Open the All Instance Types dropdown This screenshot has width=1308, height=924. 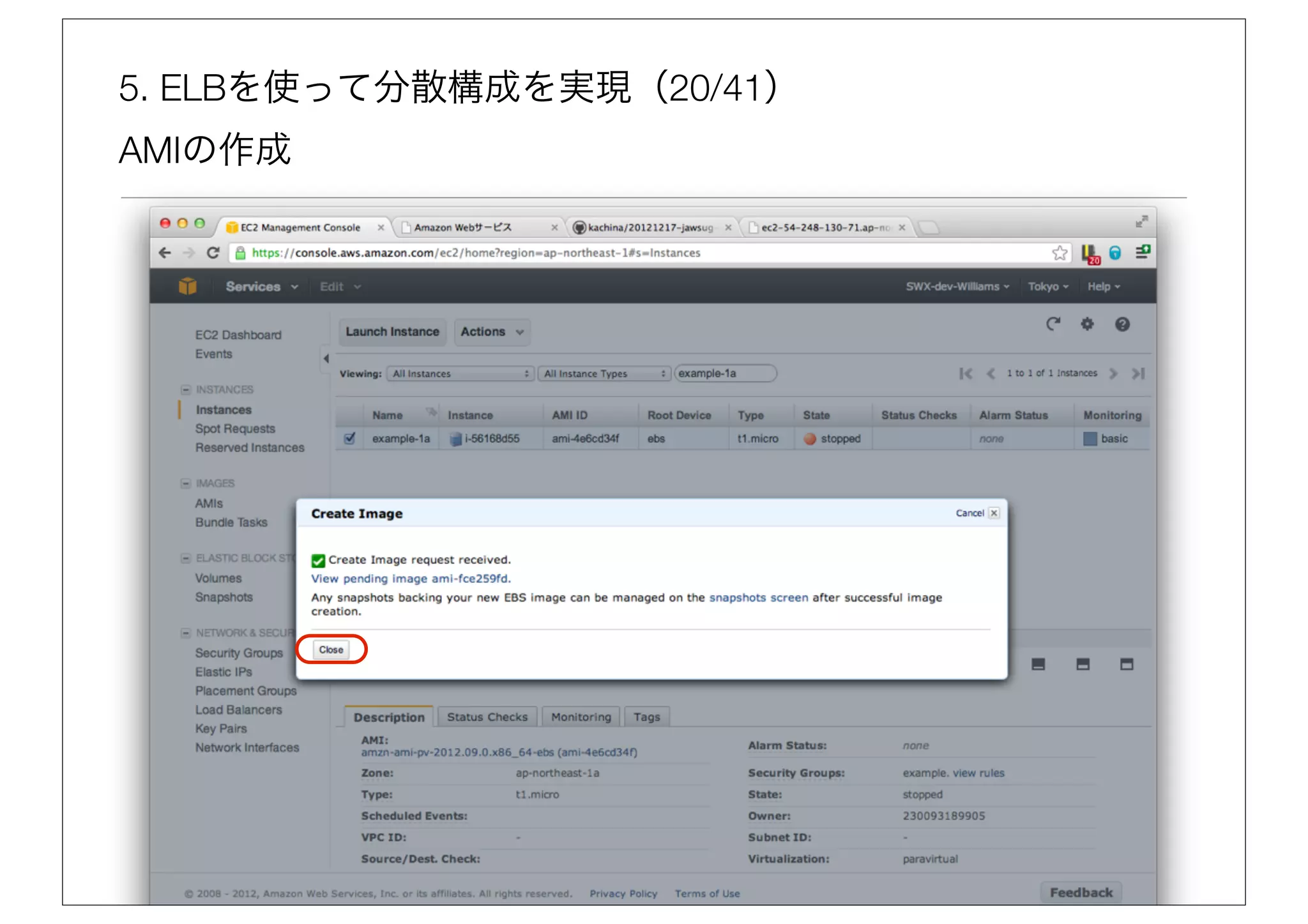(x=604, y=374)
